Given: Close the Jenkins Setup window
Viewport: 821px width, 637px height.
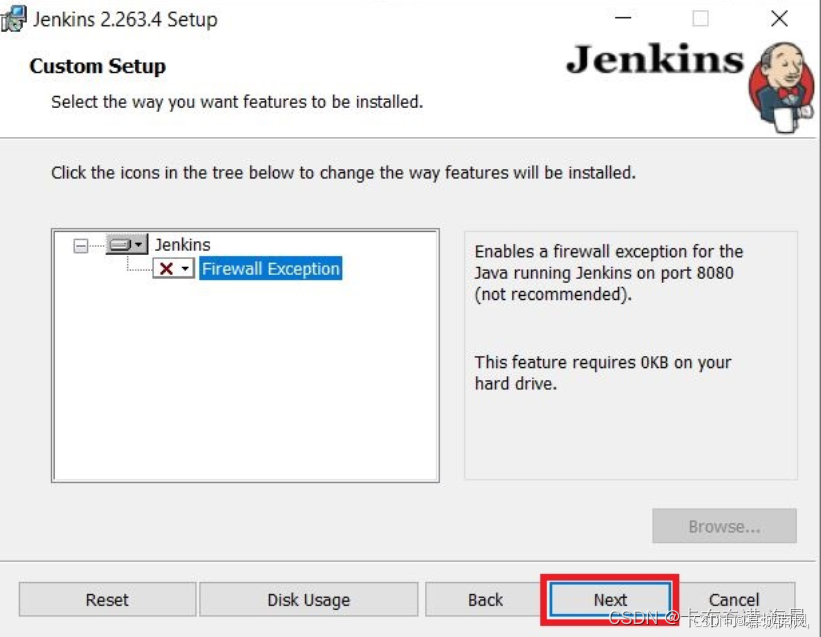Looking at the screenshot, I should pyautogui.click(x=779, y=18).
